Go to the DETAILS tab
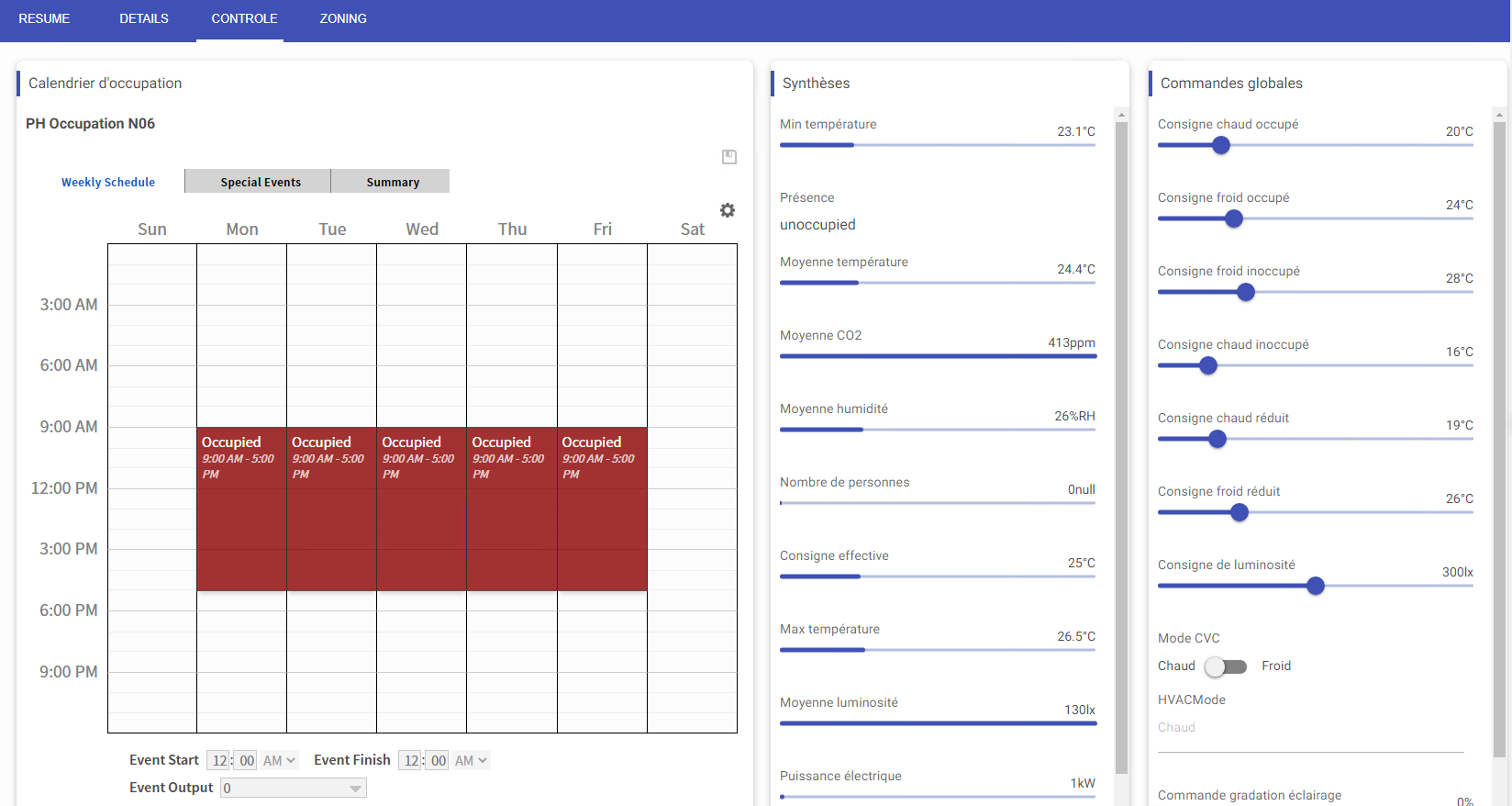This screenshot has width=1512, height=806. pos(144,18)
